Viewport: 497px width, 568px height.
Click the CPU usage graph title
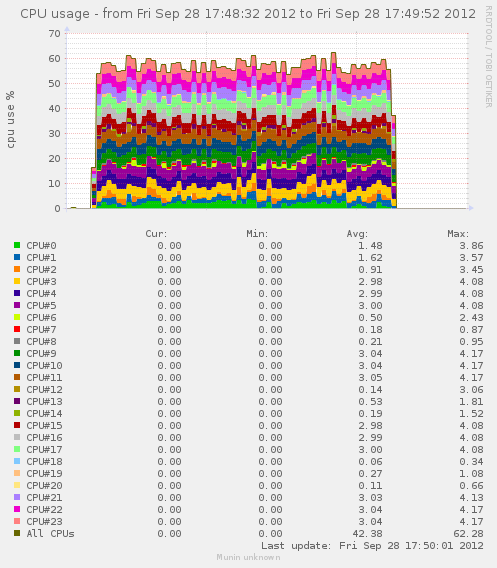pyautogui.click(x=248, y=14)
